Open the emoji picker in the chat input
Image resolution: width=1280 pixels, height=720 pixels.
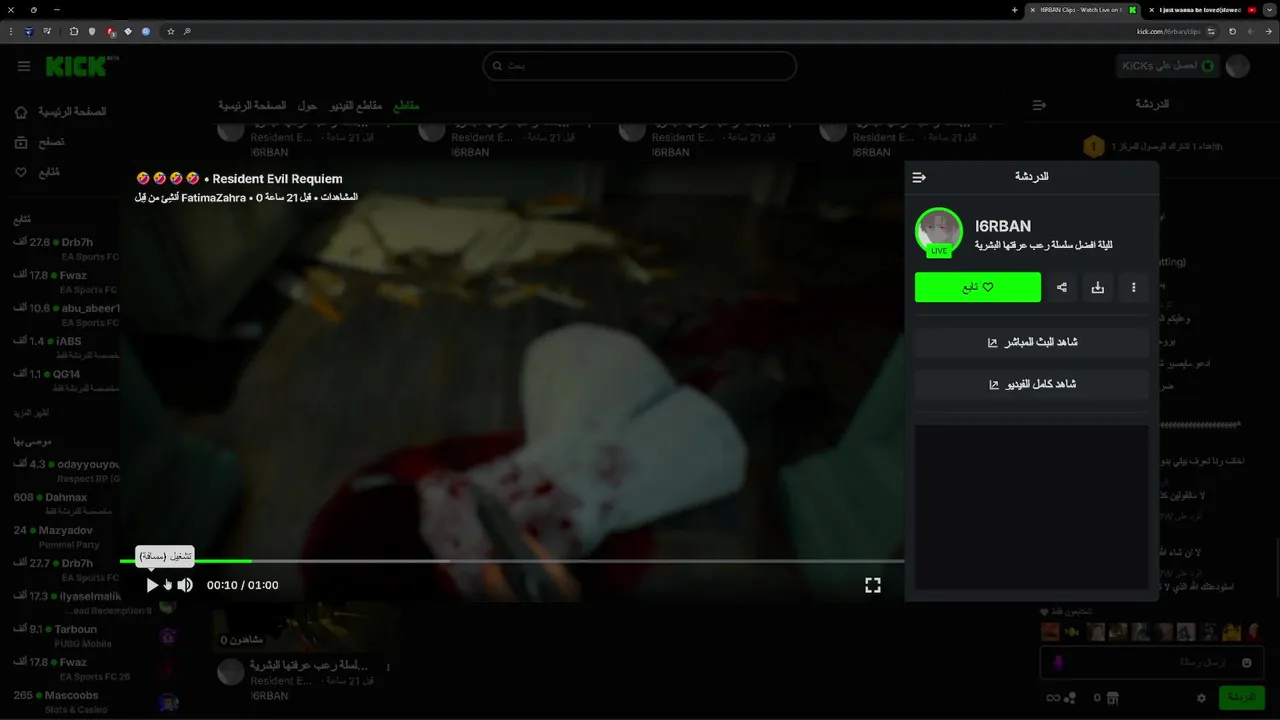click(1247, 662)
